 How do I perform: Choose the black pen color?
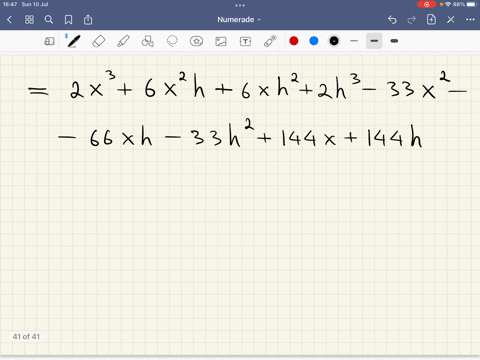click(334, 41)
